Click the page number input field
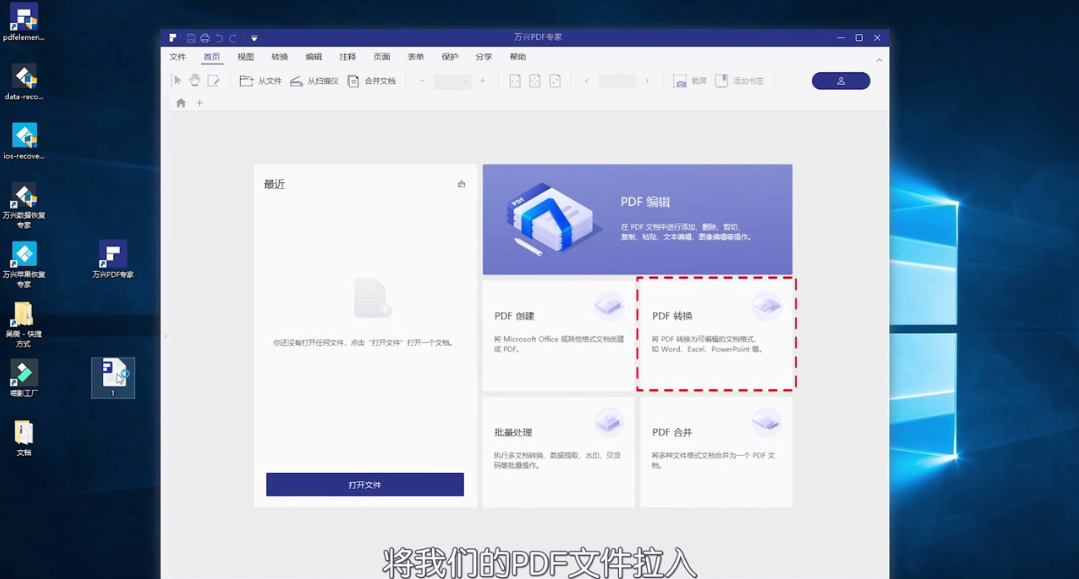1079x579 pixels. click(x=617, y=81)
